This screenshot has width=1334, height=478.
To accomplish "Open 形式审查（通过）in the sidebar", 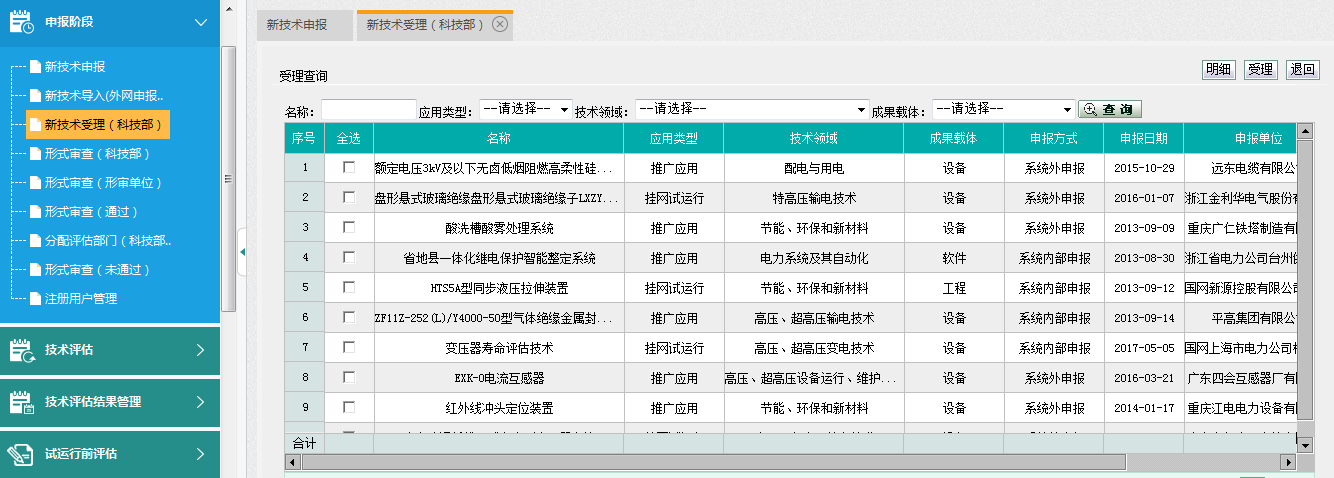I will (91, 212).
